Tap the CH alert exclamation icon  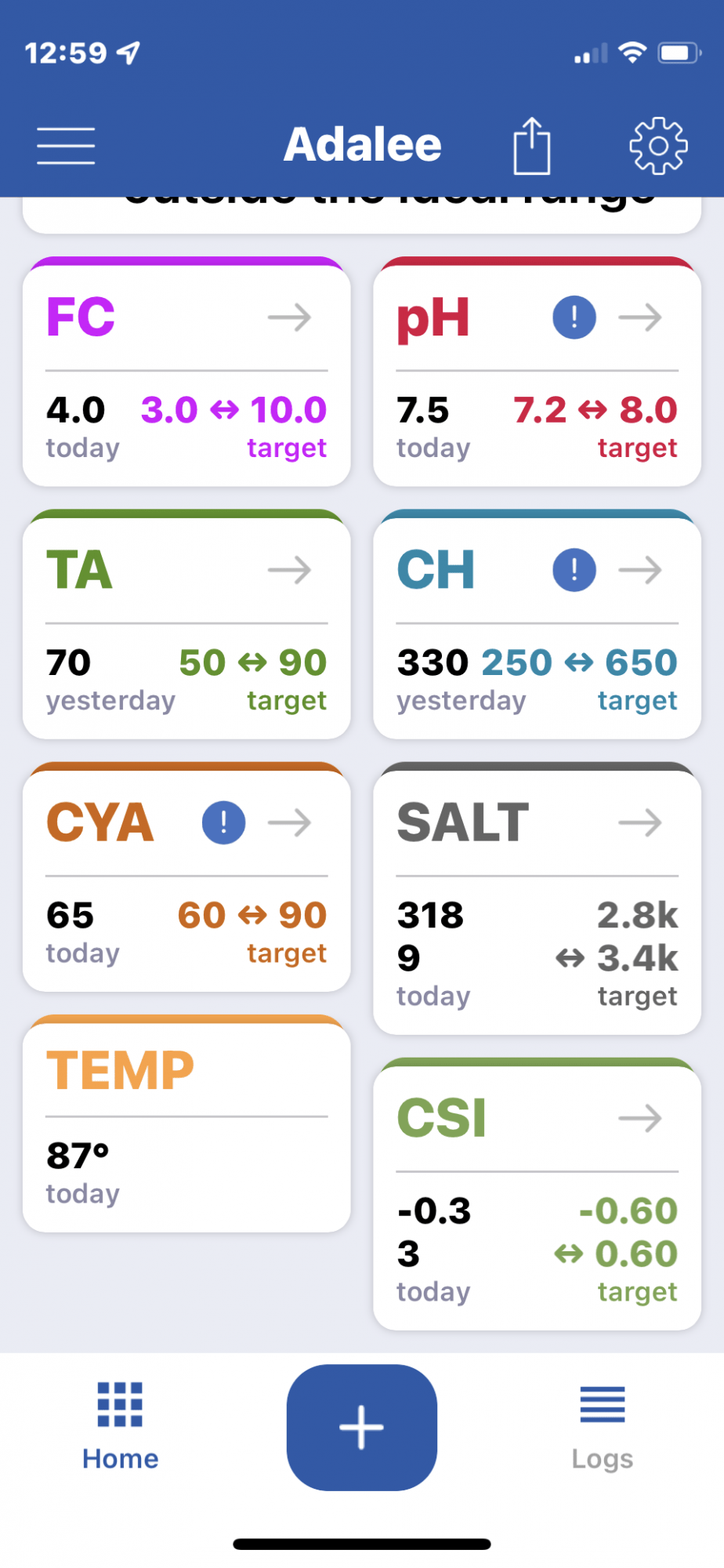tap(574, 570)
